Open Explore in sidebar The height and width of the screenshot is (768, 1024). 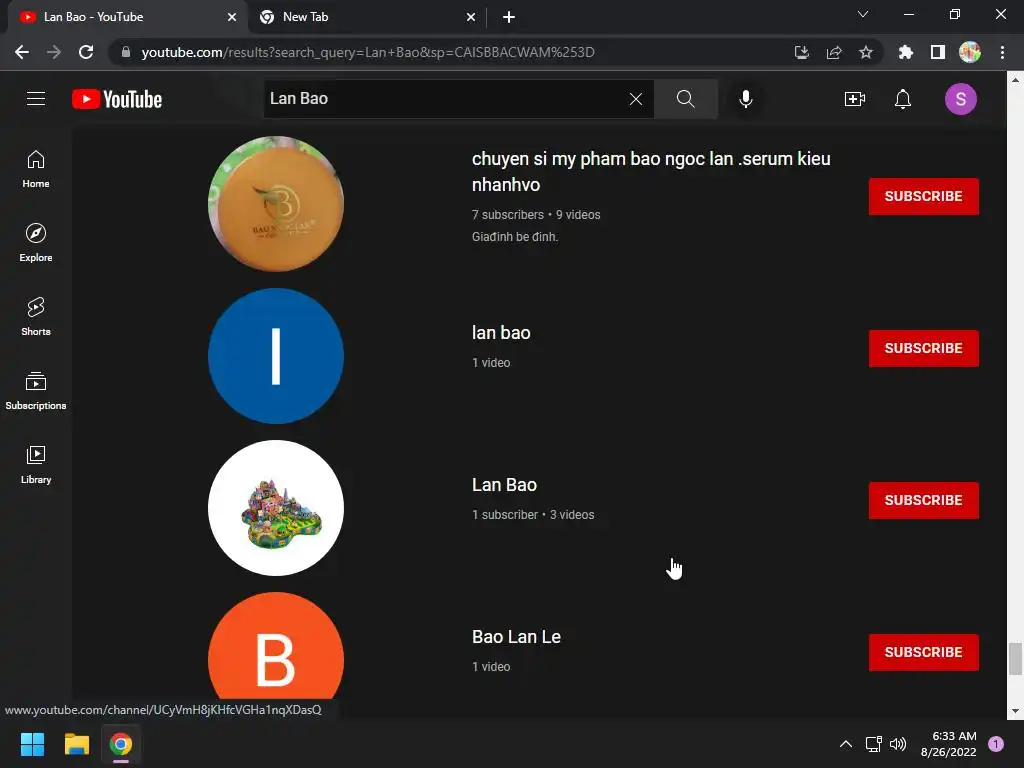[36, 243]
